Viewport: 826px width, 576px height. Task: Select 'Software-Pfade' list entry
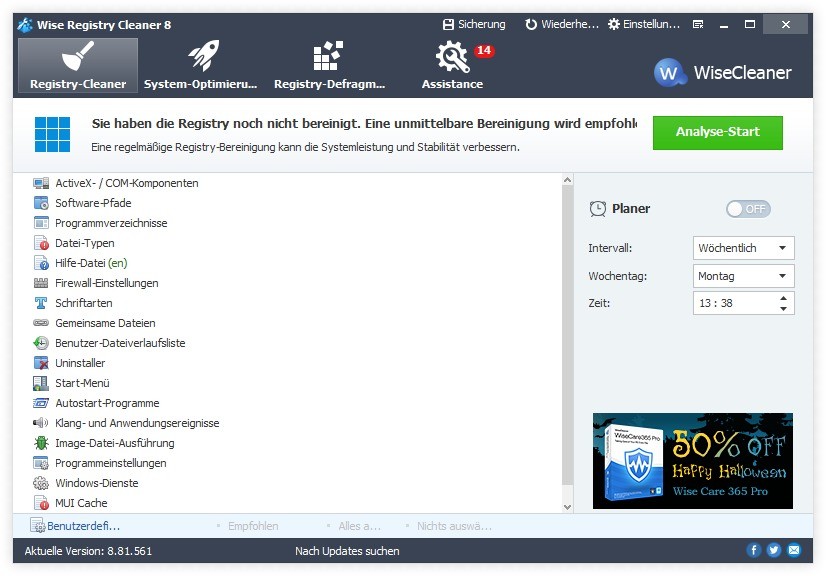tap(93, 203)
